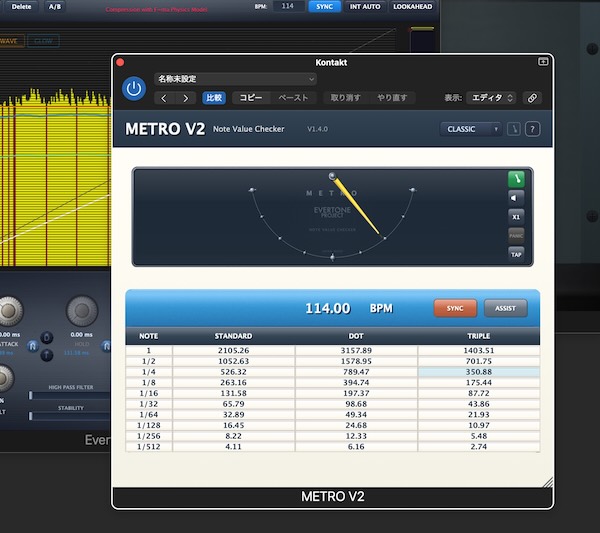Open the エディタ view selector
The image size is (600, 533).
(x=491, y=98)
